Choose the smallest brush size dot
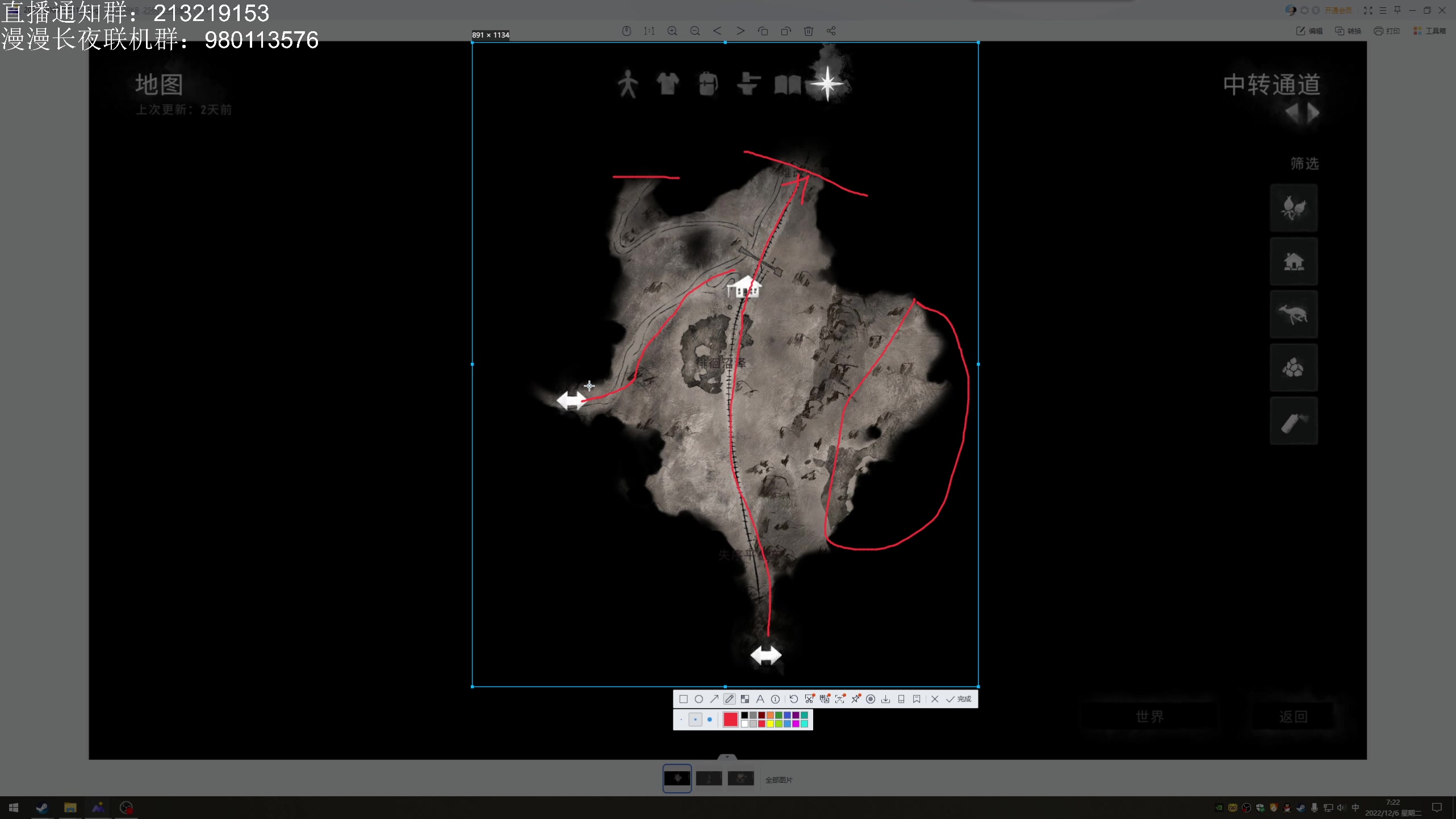 pyautogui.click(x=681, y=720)
